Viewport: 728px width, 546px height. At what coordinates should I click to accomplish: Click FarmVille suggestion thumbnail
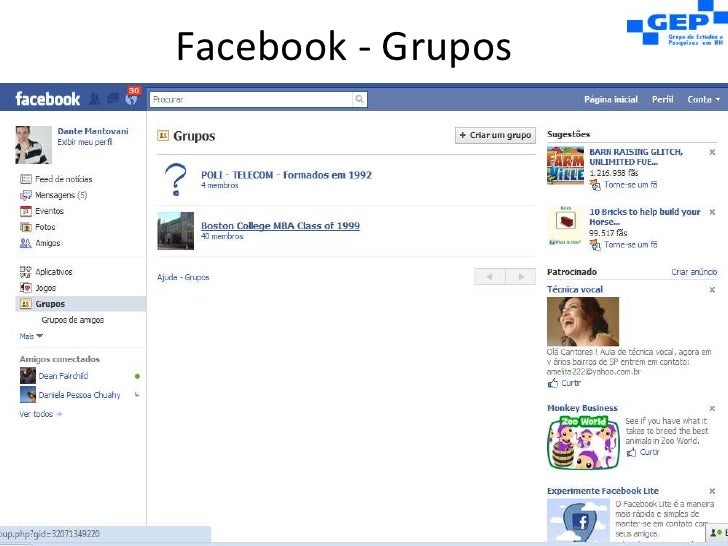tap(565, 165)
